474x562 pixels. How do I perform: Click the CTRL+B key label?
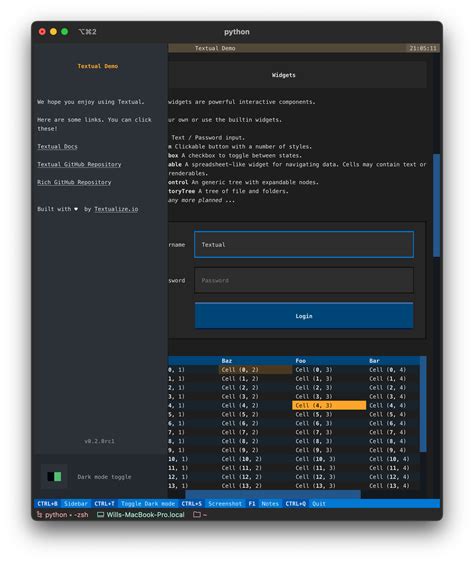(x=47, y=504)
